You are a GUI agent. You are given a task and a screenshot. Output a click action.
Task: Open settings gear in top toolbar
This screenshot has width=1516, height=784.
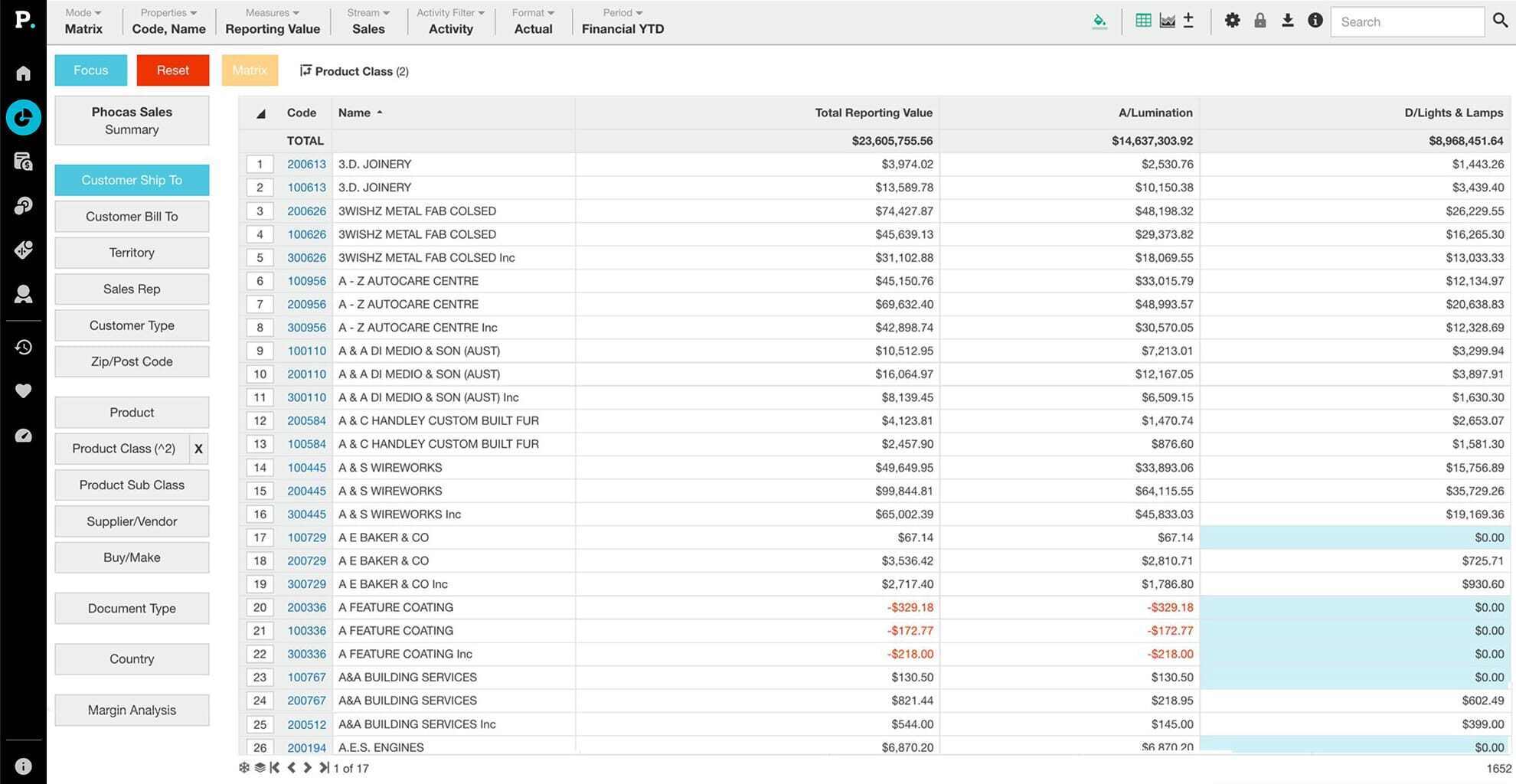tap(1232, 21)
